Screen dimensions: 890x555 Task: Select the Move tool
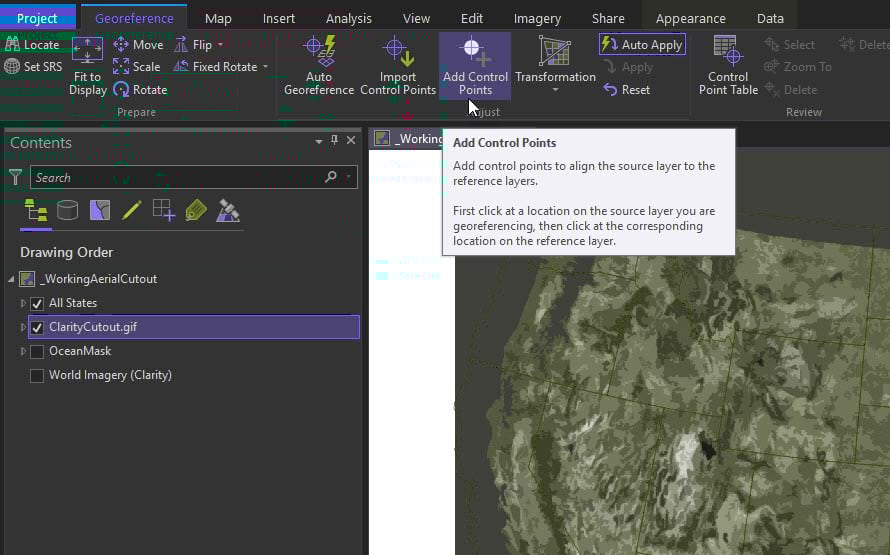point(138,44)
